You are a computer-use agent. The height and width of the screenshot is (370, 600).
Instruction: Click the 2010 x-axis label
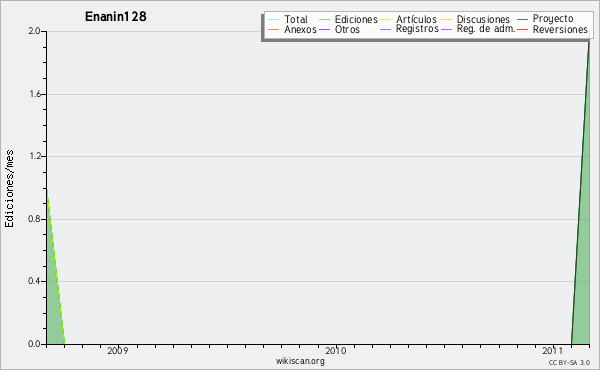(336, 350)
